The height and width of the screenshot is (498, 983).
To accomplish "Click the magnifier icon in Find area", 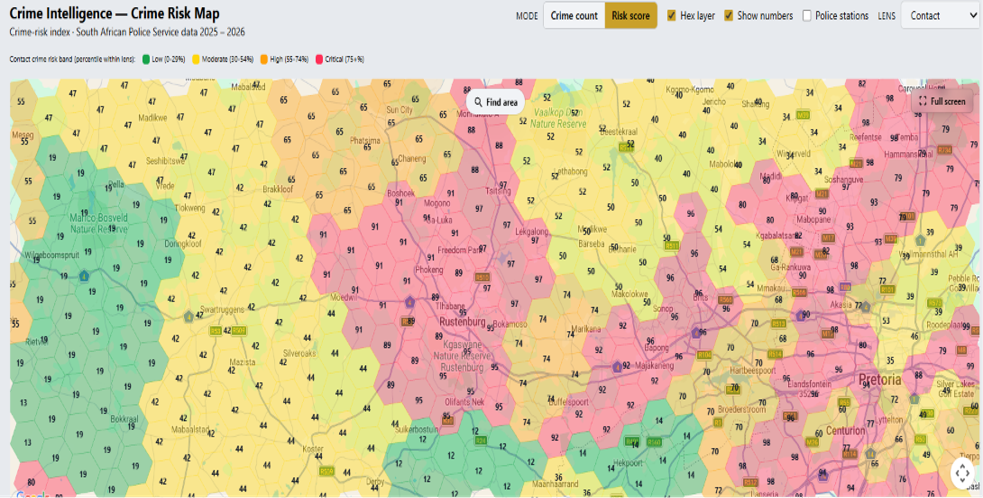I will coord(478,102).
